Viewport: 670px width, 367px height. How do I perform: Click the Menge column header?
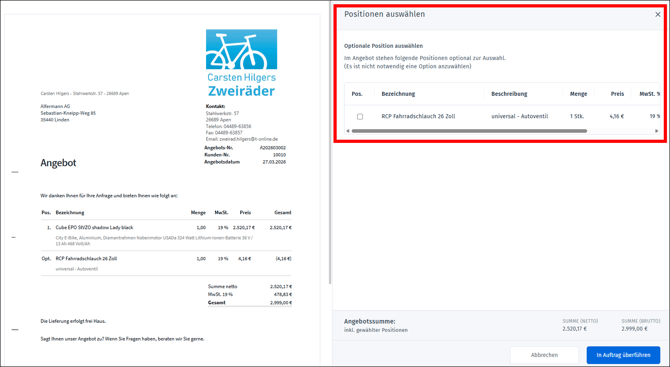click(x=578, y=94)
